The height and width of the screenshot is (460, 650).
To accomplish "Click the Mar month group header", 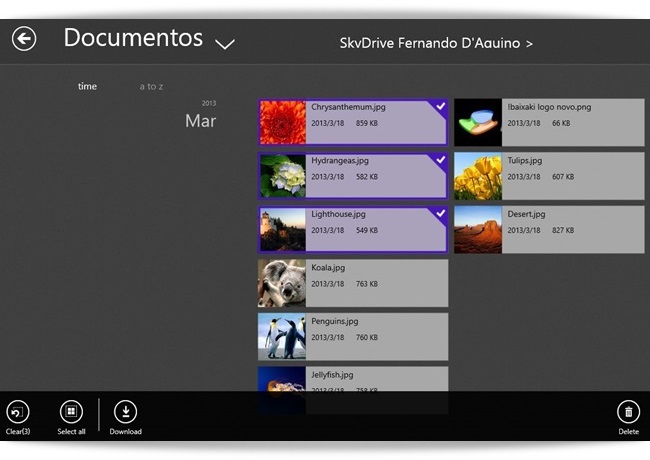I will pyautogui.click(x=200, y=121).
